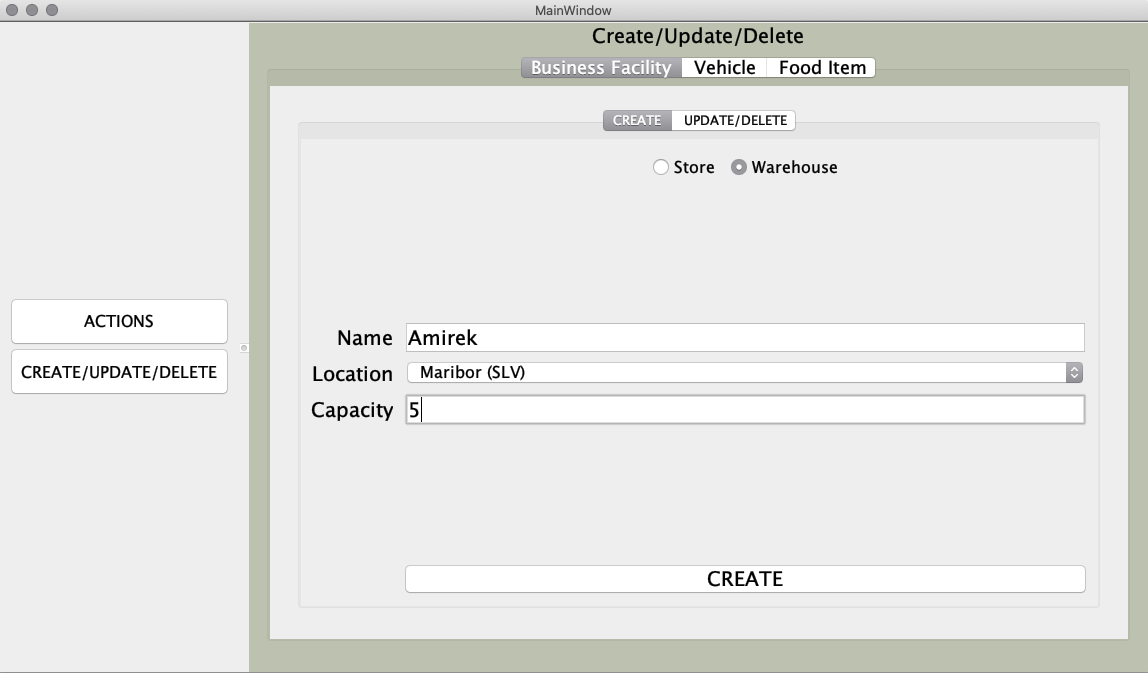Click the green zoom window button
Screen dimensions: 1148x673
coord(51,10)
